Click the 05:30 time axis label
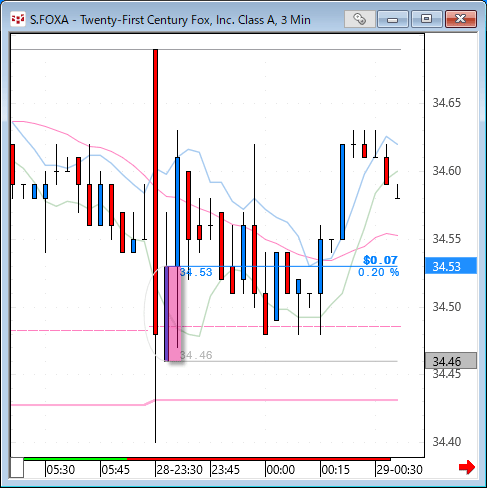Viewport: 487px width, 488px height. click(x=60, y=470)
